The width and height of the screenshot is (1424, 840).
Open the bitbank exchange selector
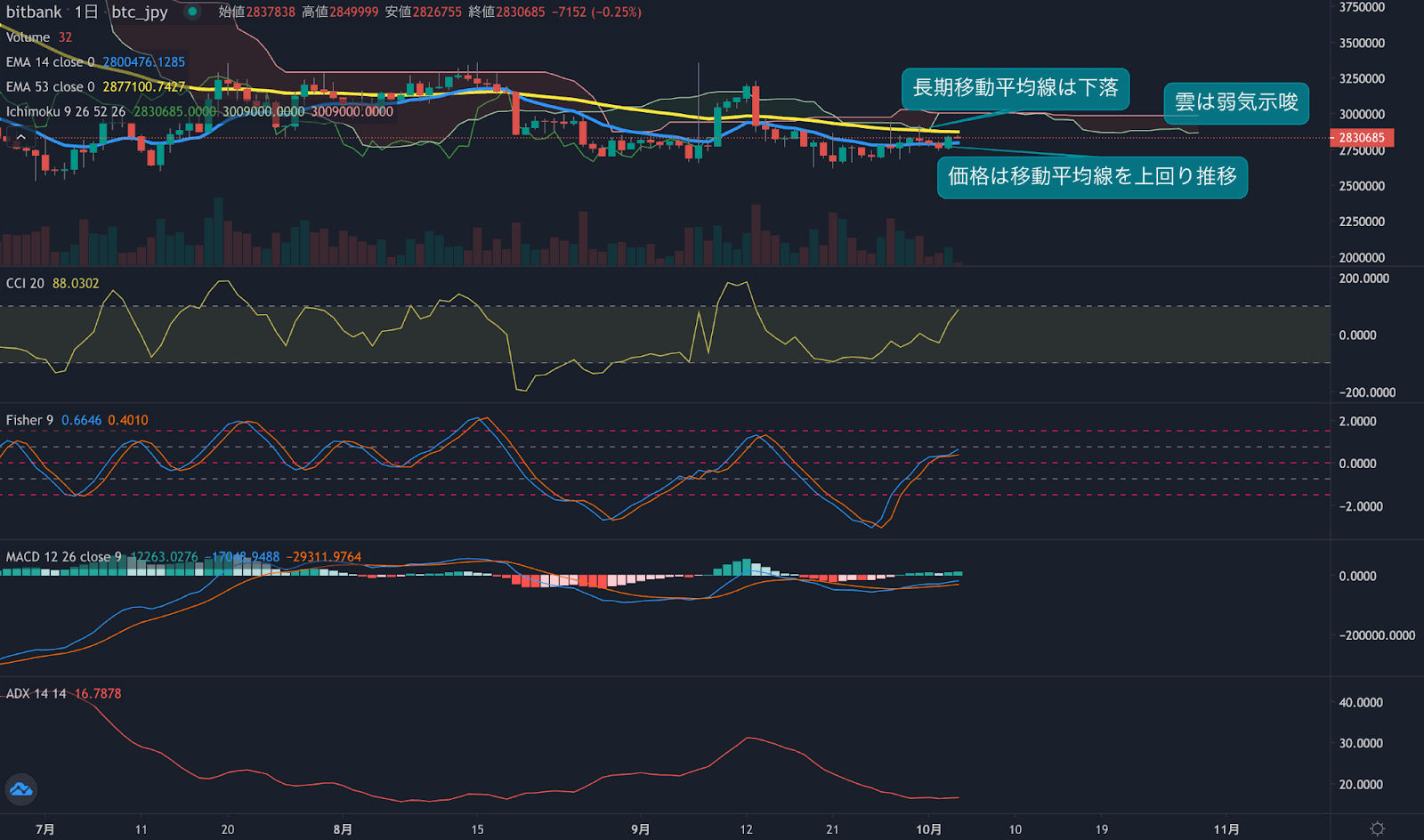31,12
